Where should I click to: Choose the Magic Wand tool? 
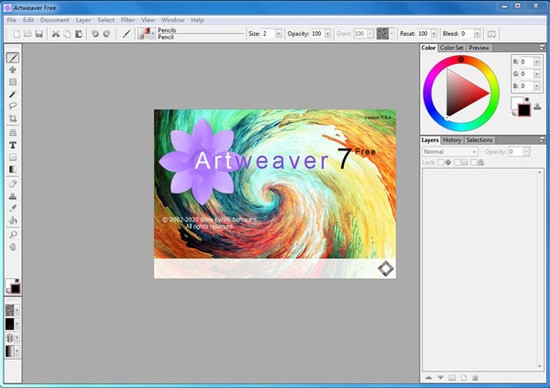pos(13,94)
